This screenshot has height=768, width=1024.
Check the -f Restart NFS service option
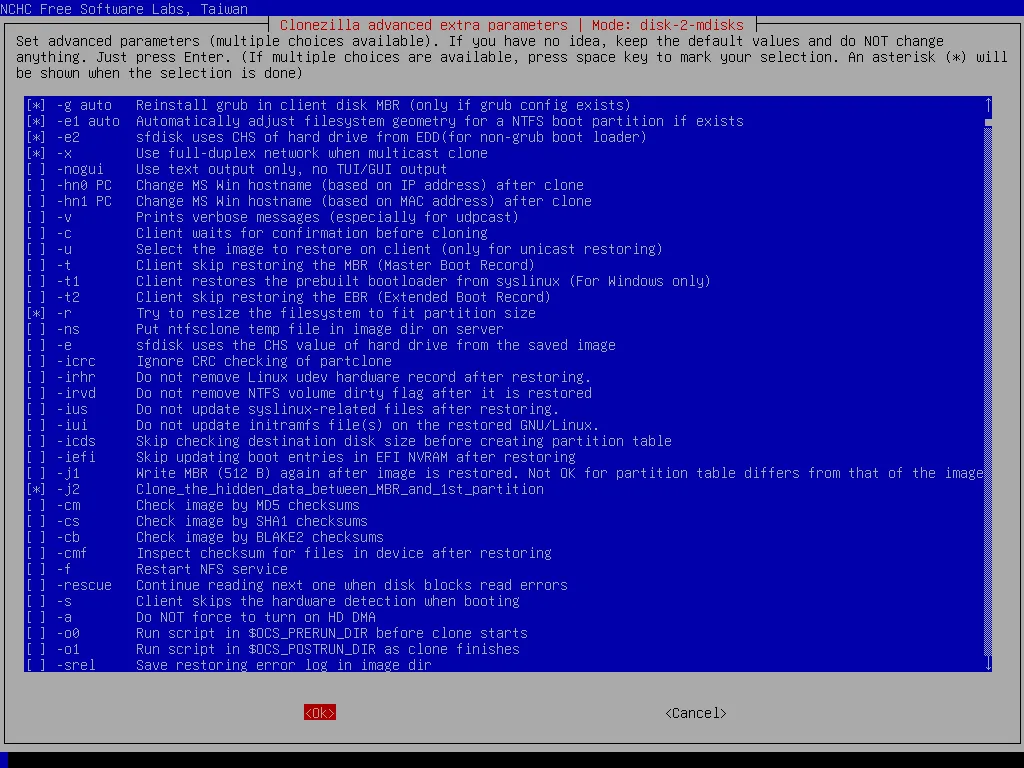[36, 569]
